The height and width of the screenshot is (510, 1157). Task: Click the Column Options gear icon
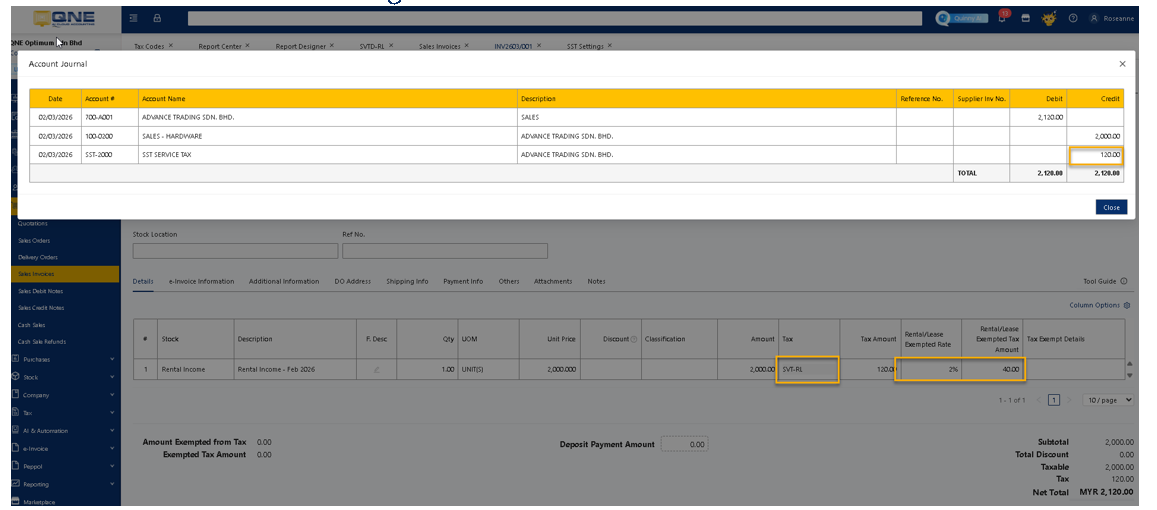tap(1127, 305)
